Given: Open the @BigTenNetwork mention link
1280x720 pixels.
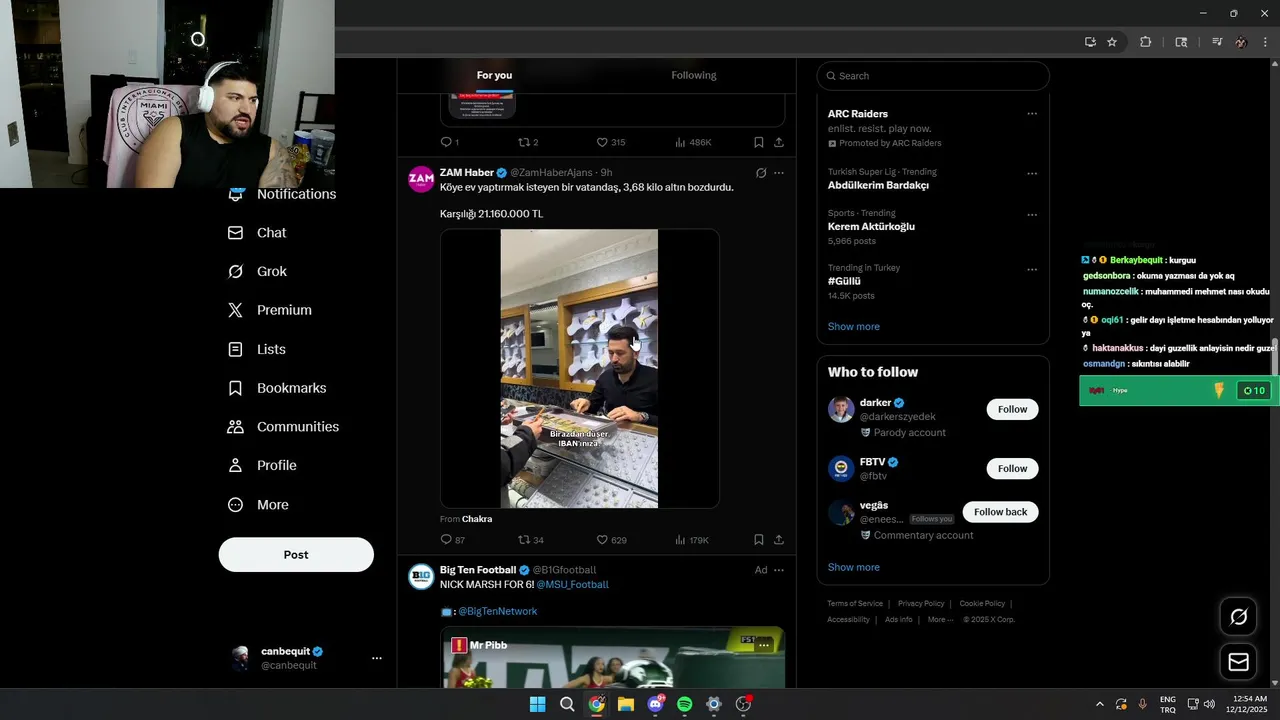Looking at the screenshot, I should pyautogui.click(x=497, y=611).
